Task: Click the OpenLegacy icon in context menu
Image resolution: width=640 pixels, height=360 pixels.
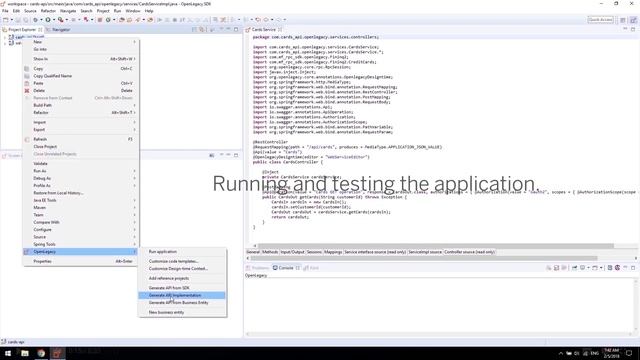Action: pyautogui.click(x=27, y=252)
